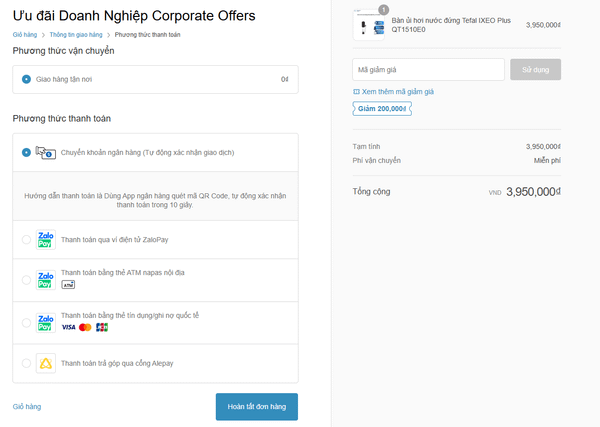600x427 pixels.
Task: Click the Mastercard icon
Action: coord(85,327)
